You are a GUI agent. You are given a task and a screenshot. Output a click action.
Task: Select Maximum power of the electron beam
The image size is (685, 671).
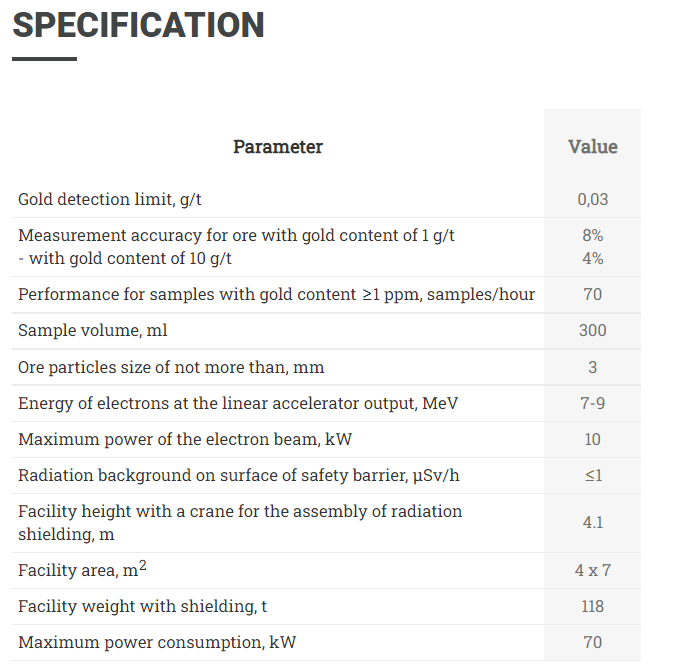point(185,439)
